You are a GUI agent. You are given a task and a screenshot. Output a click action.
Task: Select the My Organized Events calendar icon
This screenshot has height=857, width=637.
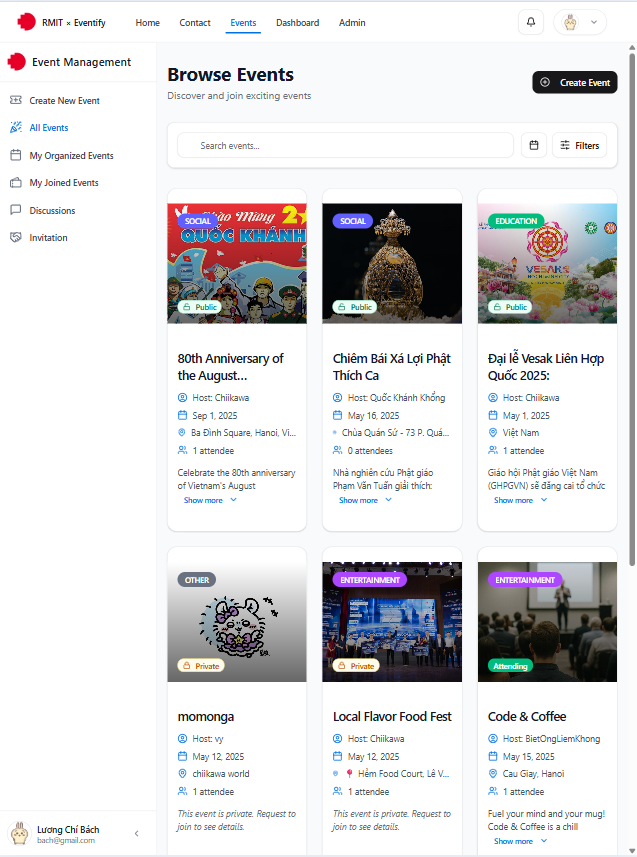[15, 156]
